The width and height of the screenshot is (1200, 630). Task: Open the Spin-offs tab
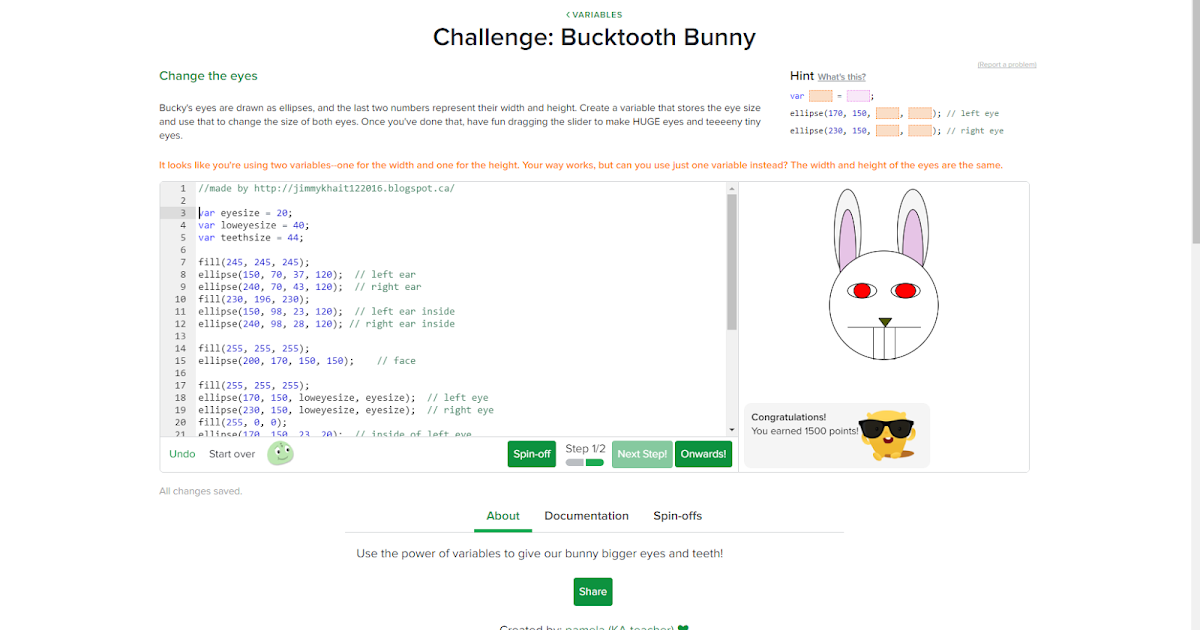click(677, 515)
